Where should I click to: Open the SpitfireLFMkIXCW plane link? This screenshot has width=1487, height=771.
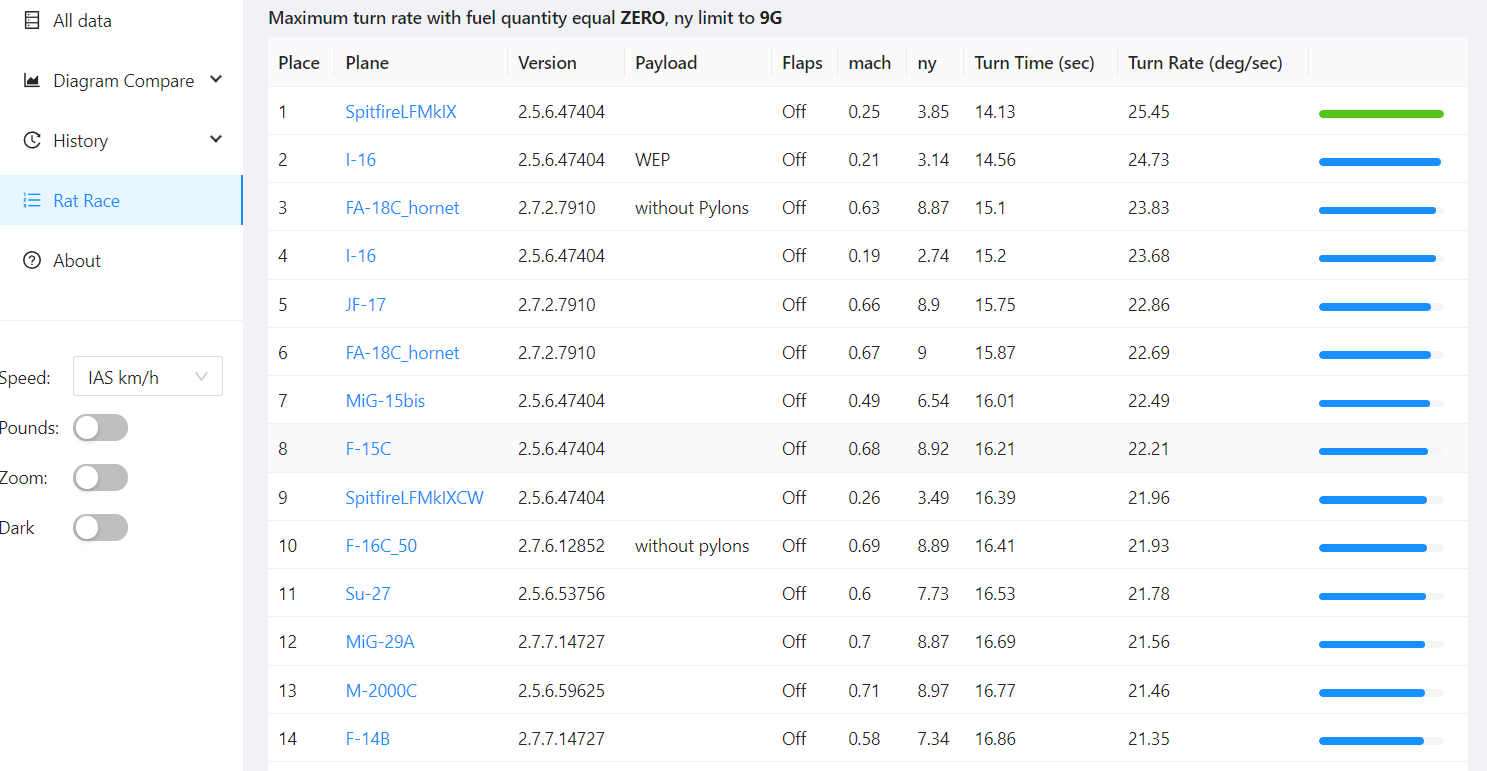[415, 498]
